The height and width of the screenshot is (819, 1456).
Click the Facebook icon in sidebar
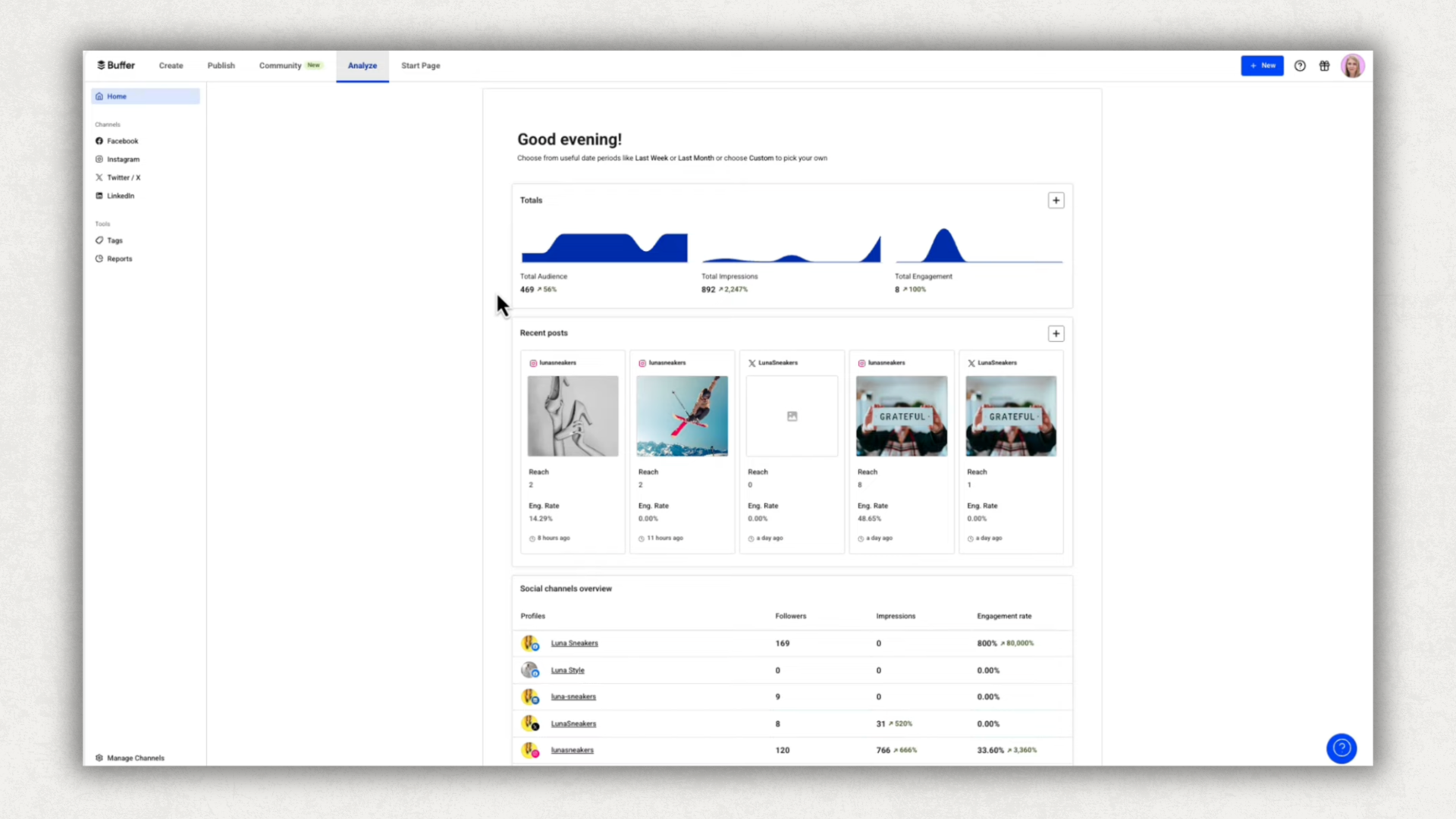[x=99, y=141]
